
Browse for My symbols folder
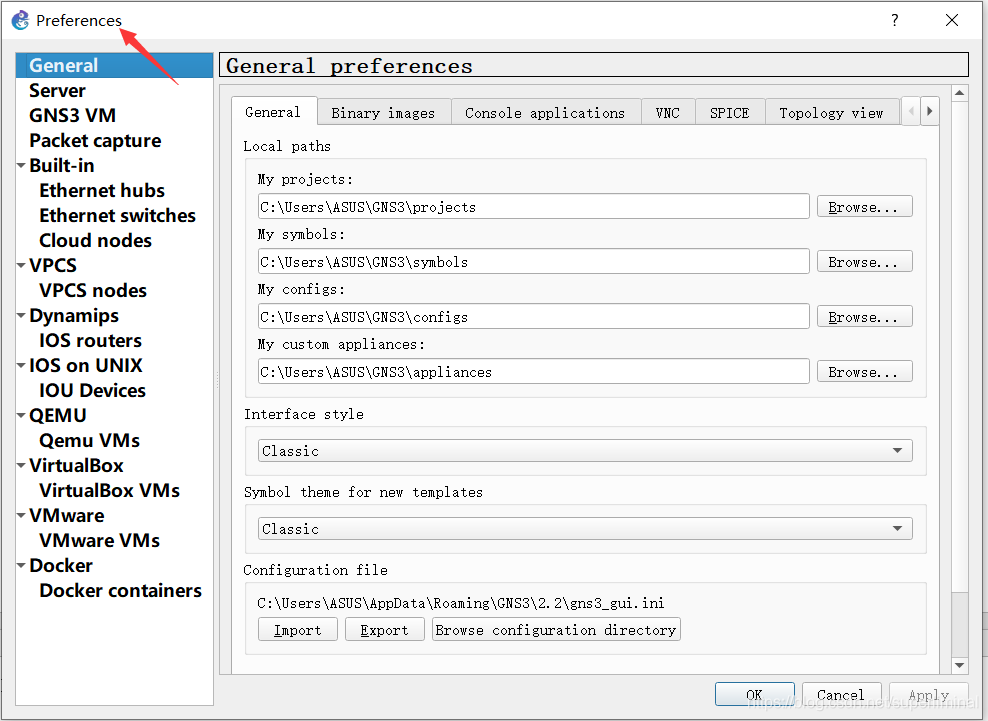(x=864, y=262)
